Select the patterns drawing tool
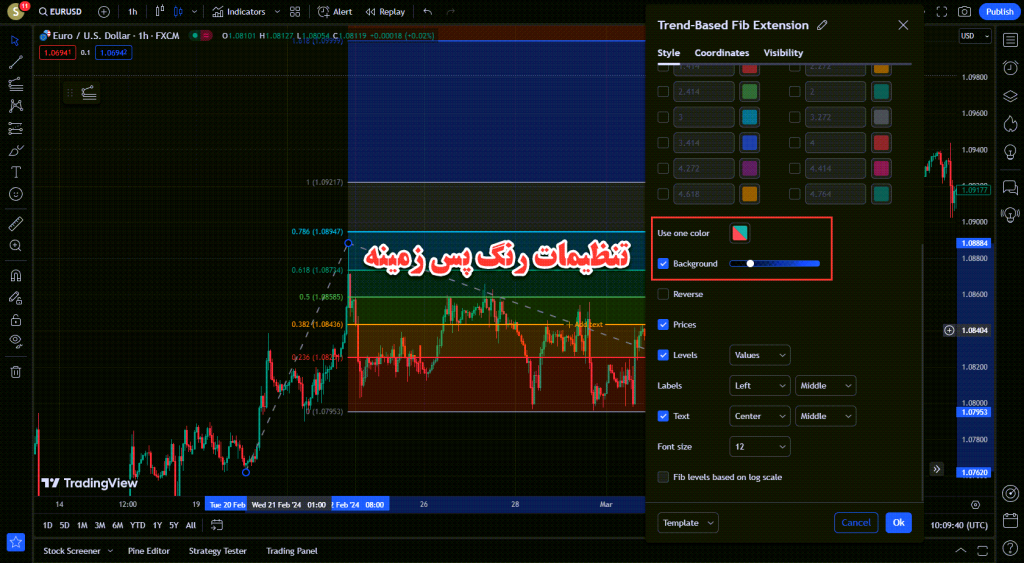 [16, 106]
